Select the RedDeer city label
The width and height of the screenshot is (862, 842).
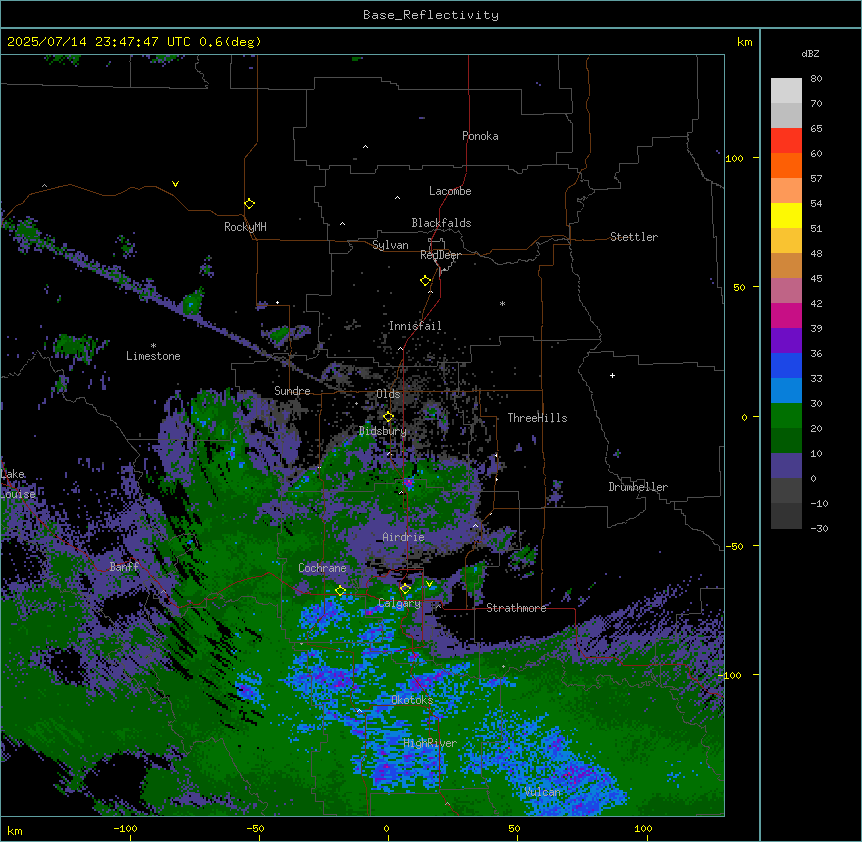440,255
